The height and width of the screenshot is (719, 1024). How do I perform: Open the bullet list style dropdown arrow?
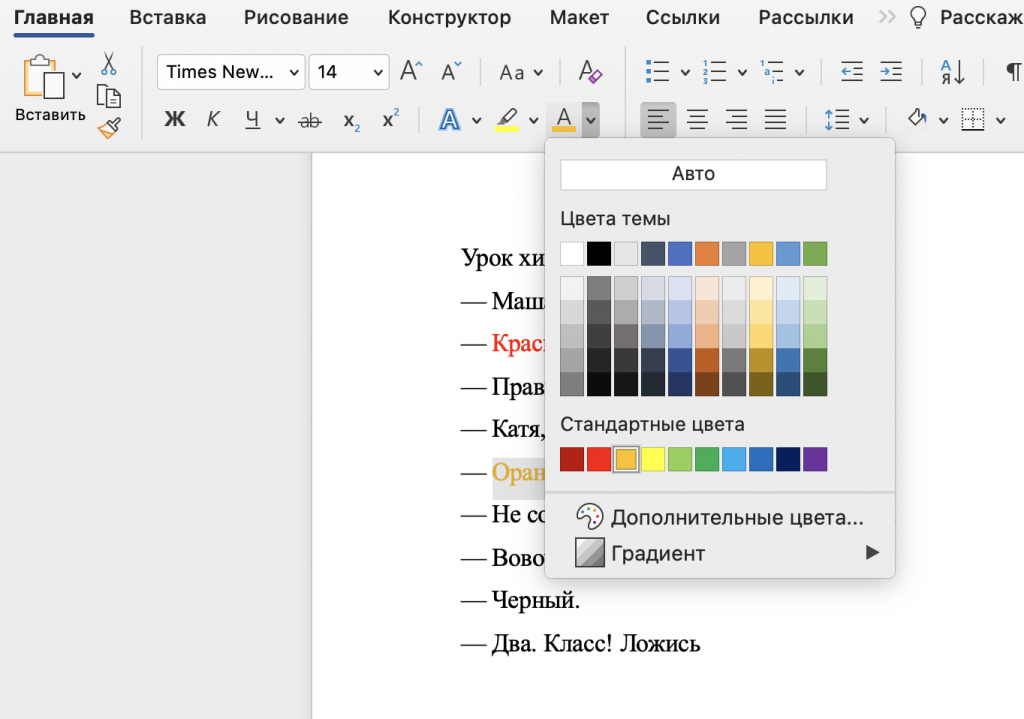click(x=685, y=72)
